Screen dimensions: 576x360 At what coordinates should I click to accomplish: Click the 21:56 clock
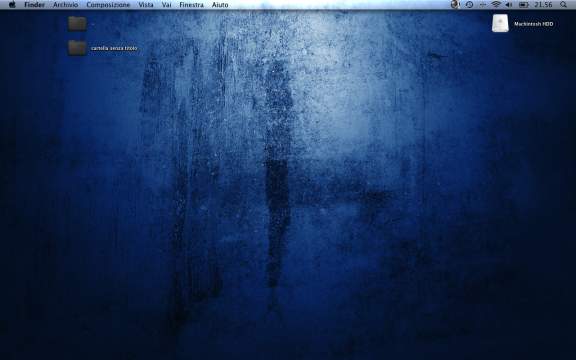point(543,5)
